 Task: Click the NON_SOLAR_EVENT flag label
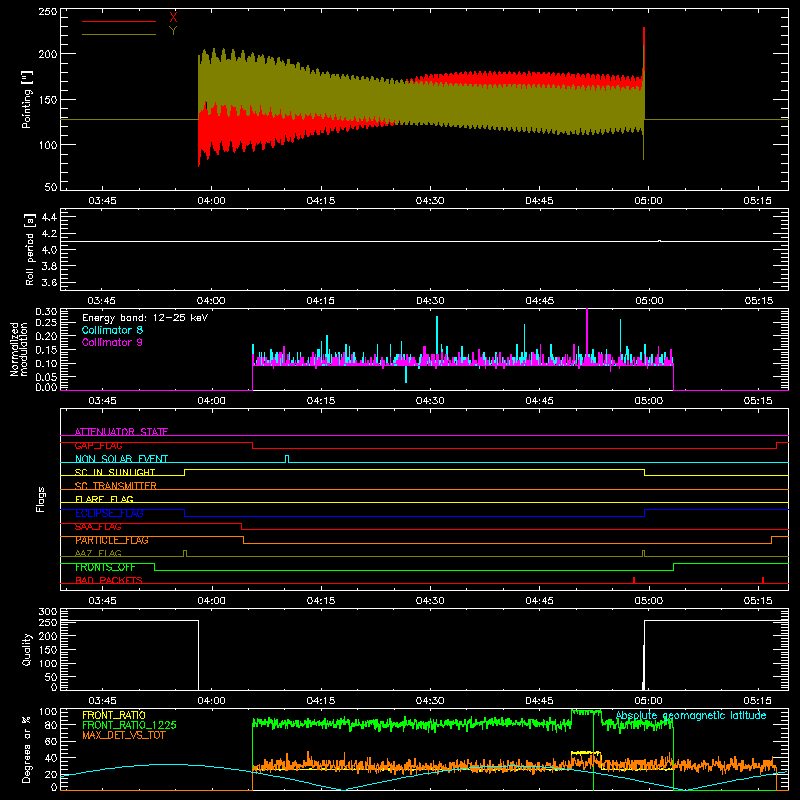[121, 459]
